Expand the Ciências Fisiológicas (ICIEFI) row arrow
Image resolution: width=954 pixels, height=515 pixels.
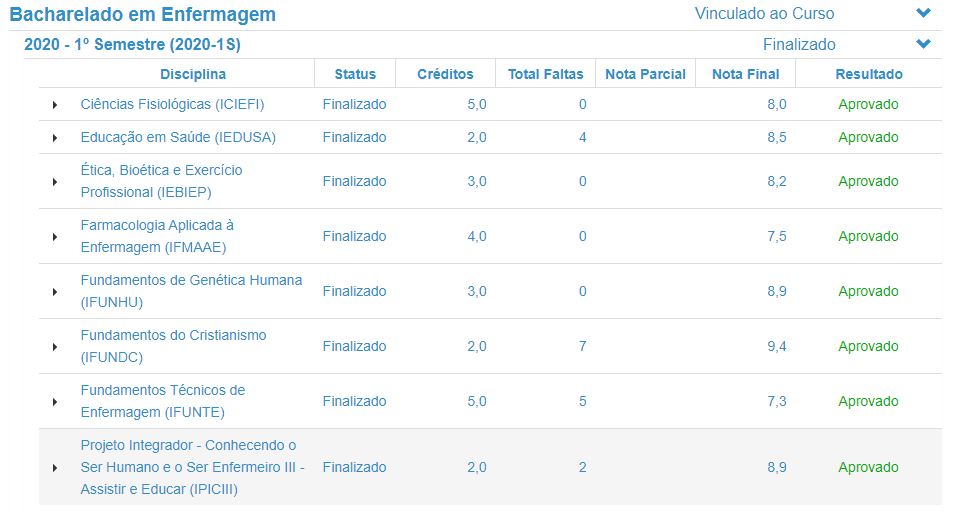pos(55,105)
